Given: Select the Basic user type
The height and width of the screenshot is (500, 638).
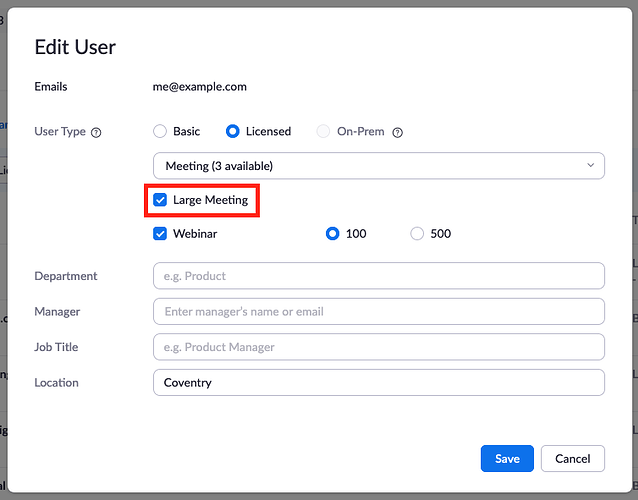Looking at the screenshot, I should [160, 131].
